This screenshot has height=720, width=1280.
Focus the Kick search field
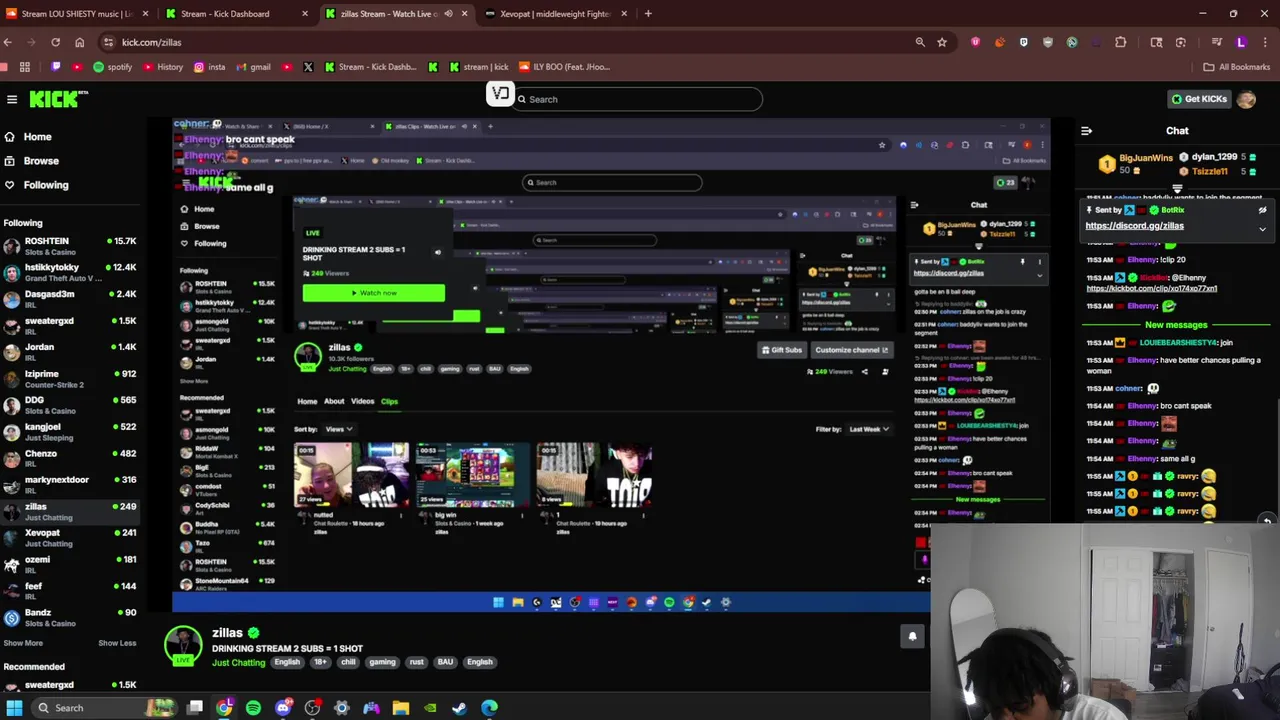(638, 99)
